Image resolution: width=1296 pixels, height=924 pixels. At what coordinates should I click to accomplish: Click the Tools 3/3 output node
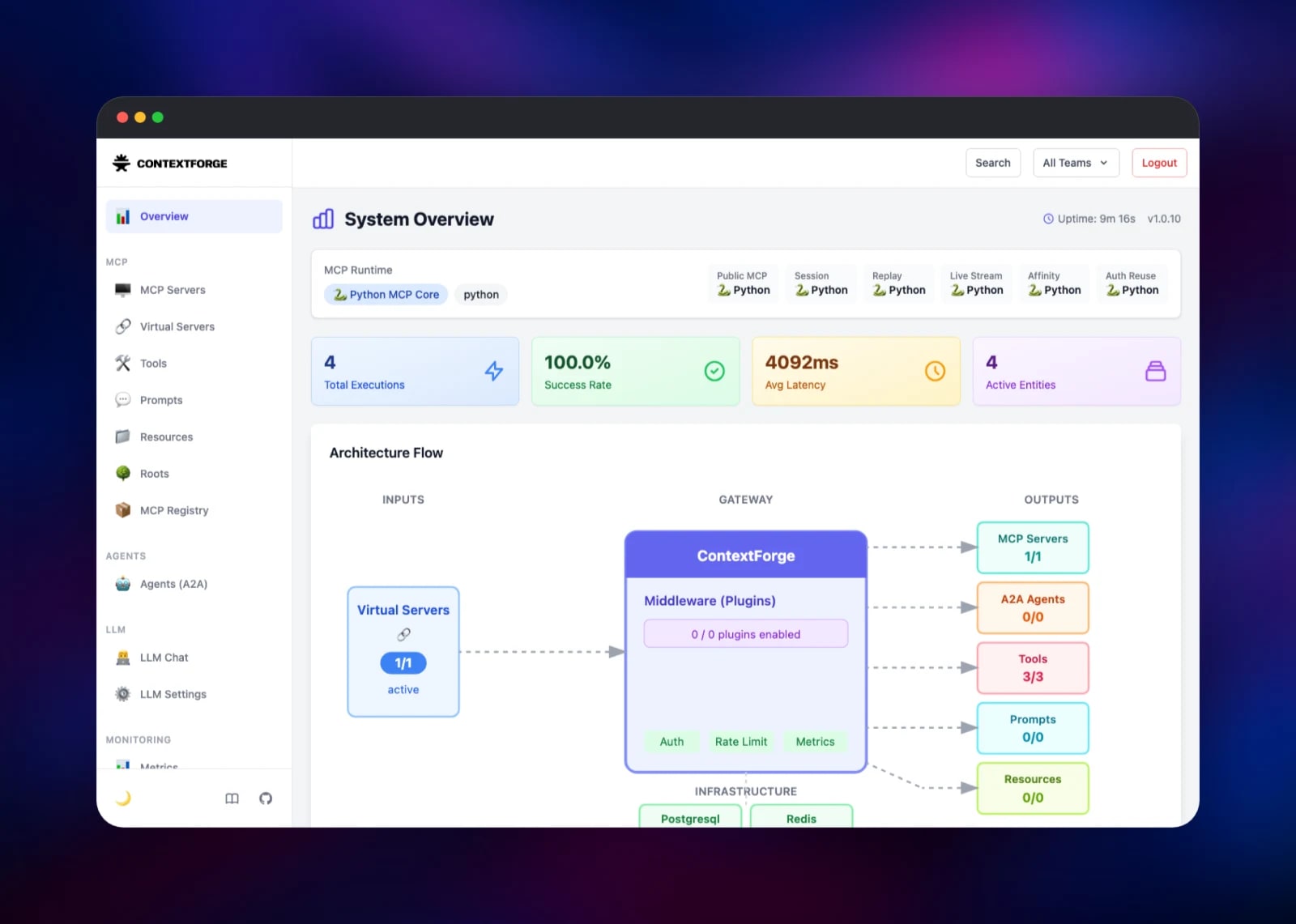pyautogui.click(x=1033, y=668)
